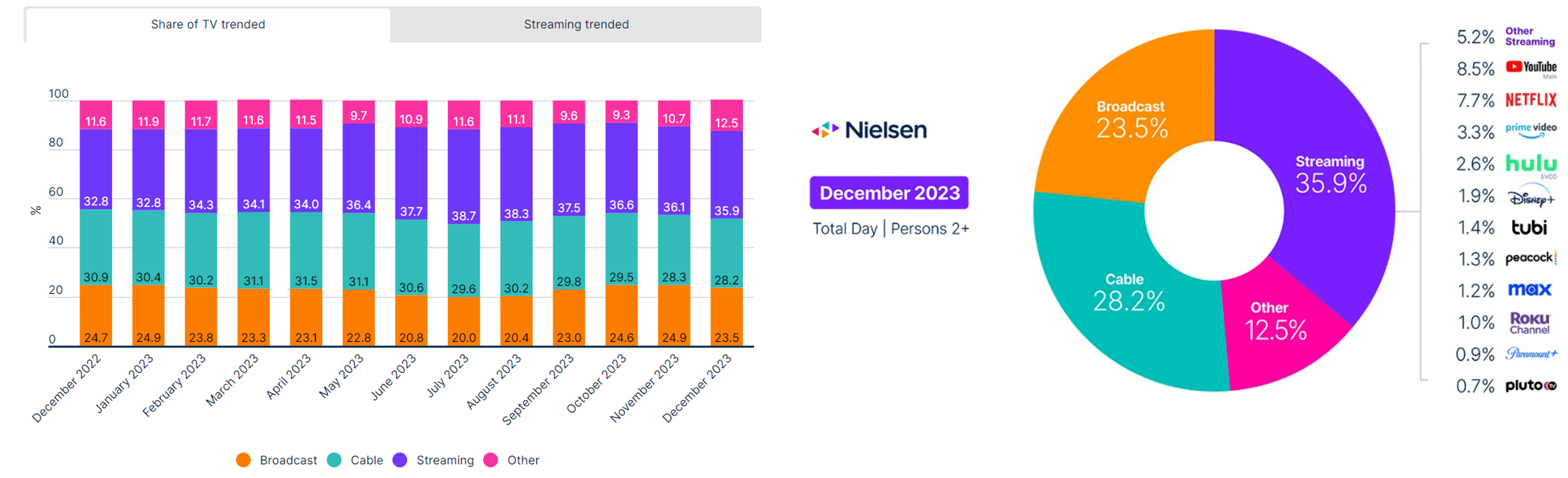Screen dimensions: 1568x478
Task: Click the Tubi logo
Action: pyautogui.click(x=1529, y=228)
